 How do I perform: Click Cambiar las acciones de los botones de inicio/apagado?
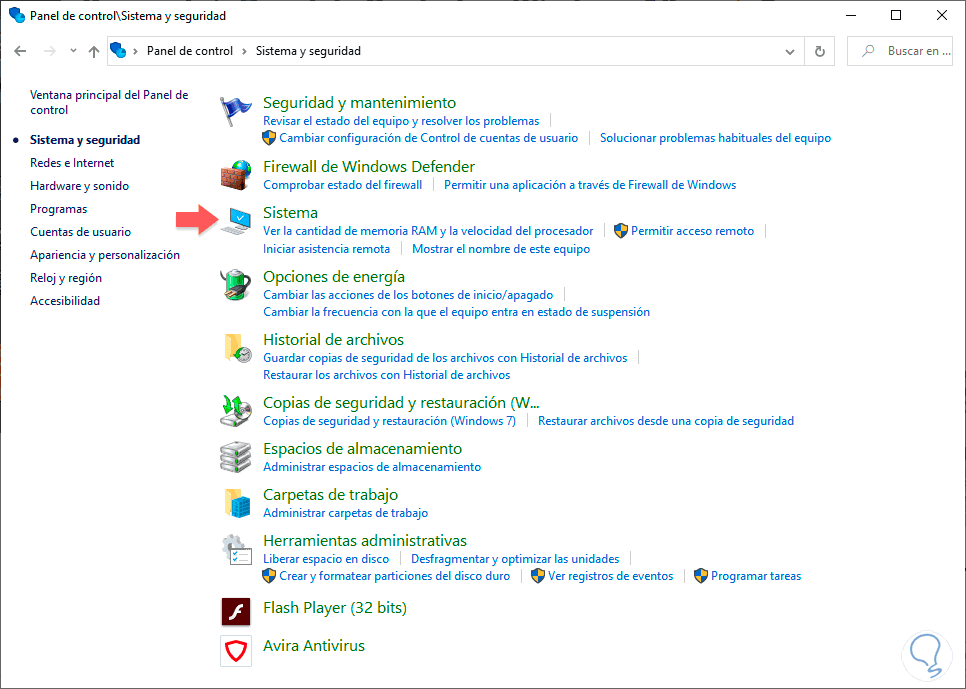click(408, 295)
